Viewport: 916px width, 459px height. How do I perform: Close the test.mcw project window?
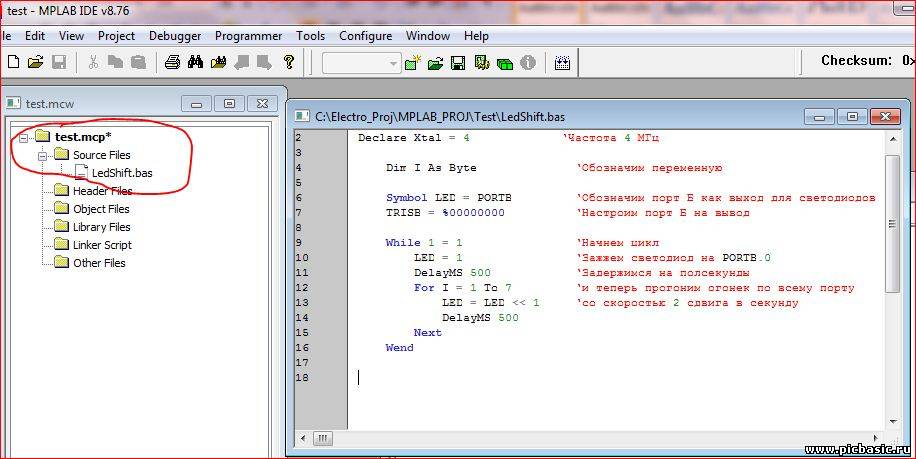(x=262, y=104)
